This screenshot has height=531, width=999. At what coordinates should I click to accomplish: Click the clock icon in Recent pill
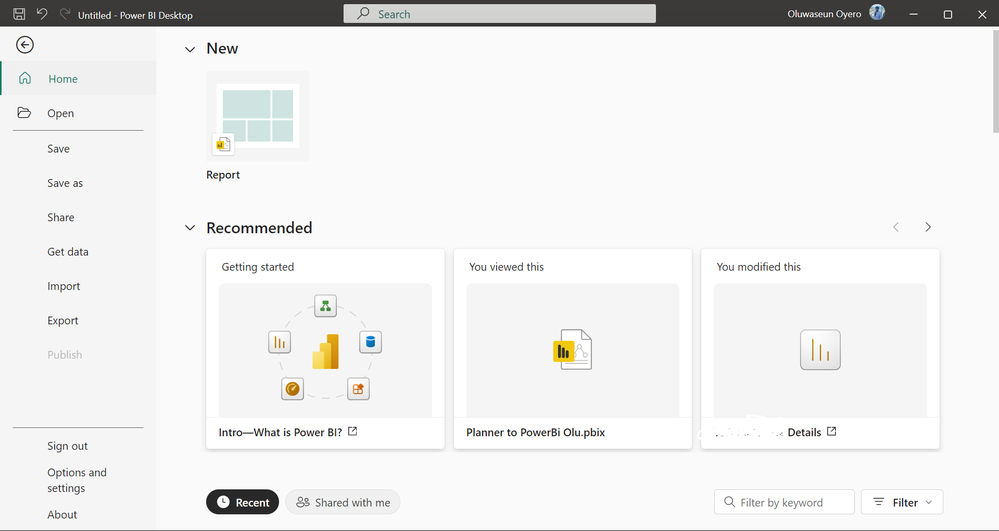223,502
